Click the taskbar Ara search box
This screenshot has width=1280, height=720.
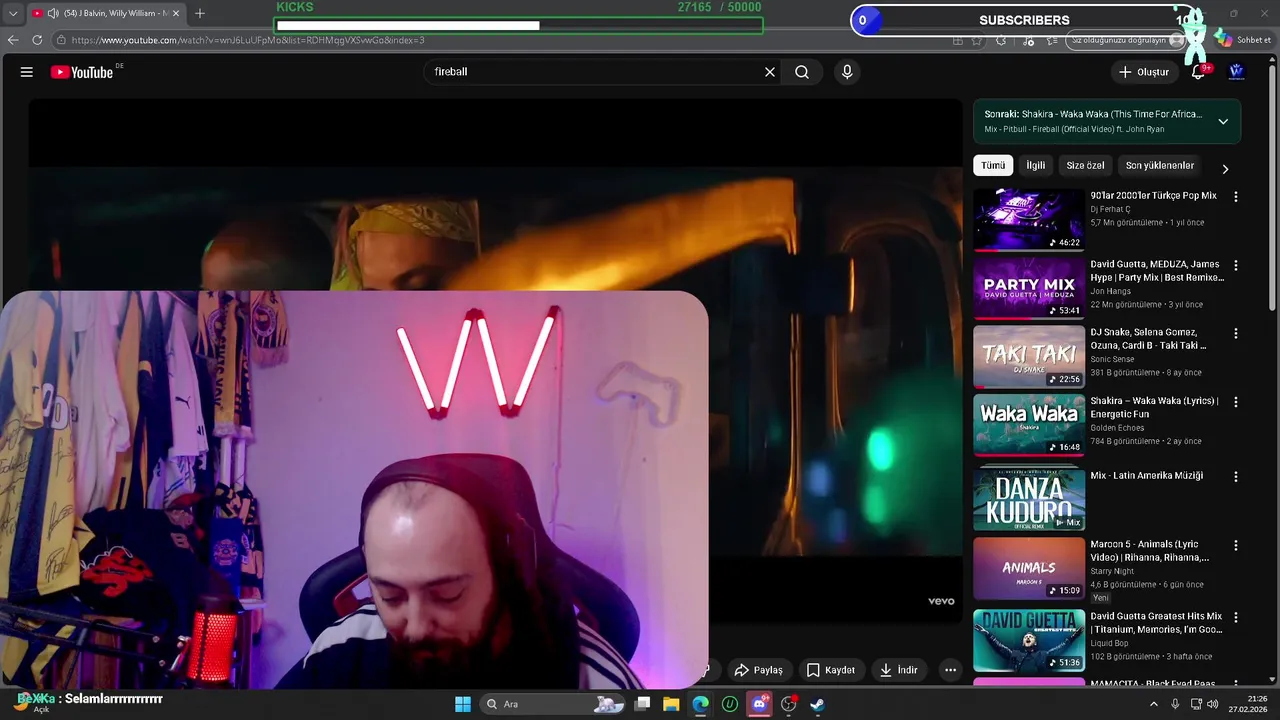554,704
